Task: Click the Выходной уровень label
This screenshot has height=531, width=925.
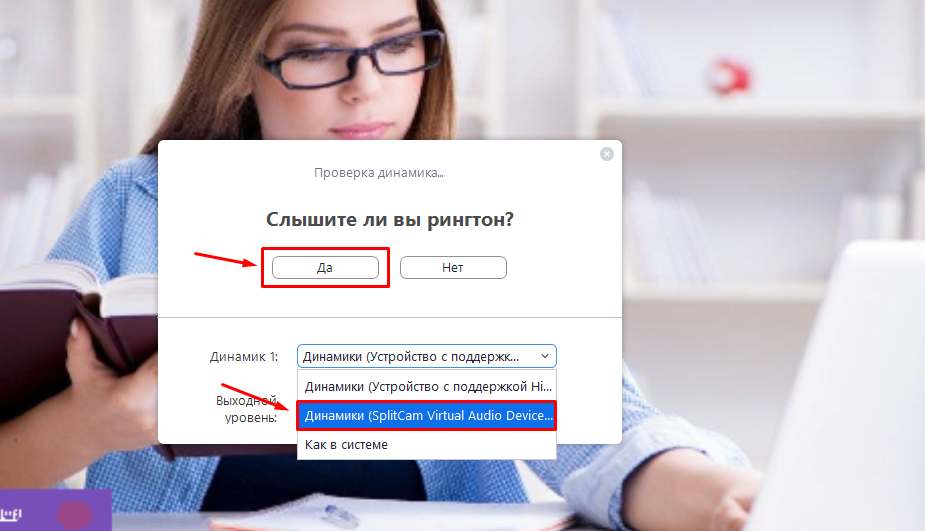Action: 247,409
